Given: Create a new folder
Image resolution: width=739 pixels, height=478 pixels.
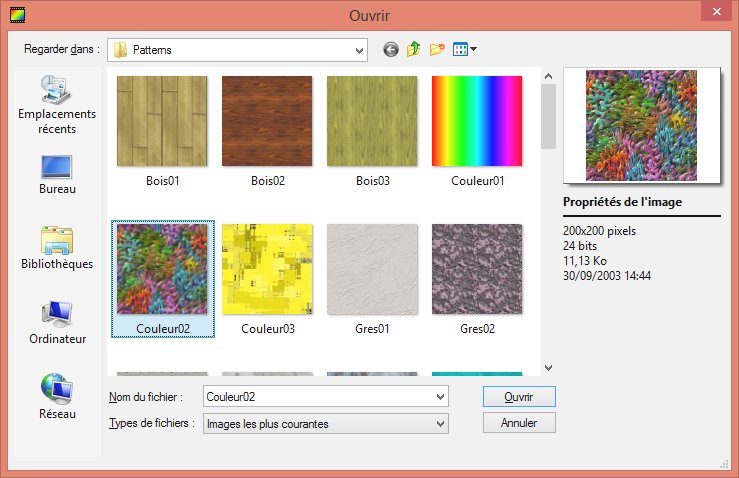Looking at the screenshot, I should 437,49.
